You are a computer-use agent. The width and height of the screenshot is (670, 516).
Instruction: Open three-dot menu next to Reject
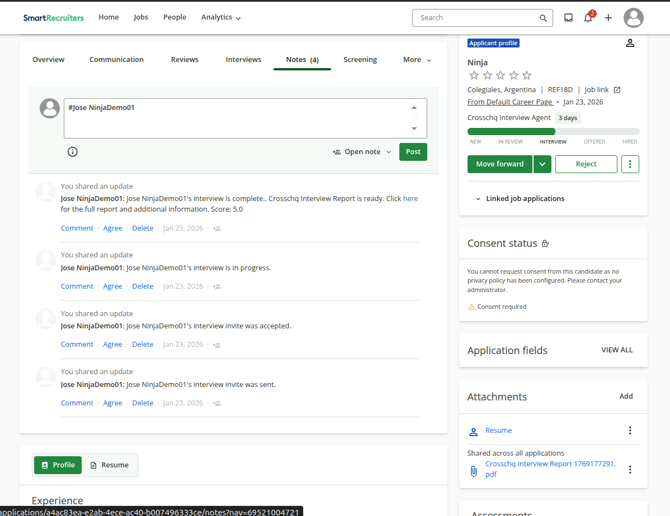(630, 164)
